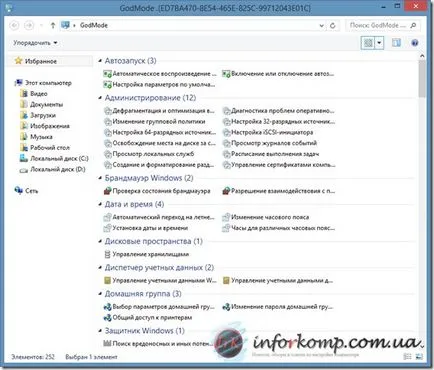Change view mode via view icon
This screenshot has height=370, width=434.
click(x=368, y=43)
